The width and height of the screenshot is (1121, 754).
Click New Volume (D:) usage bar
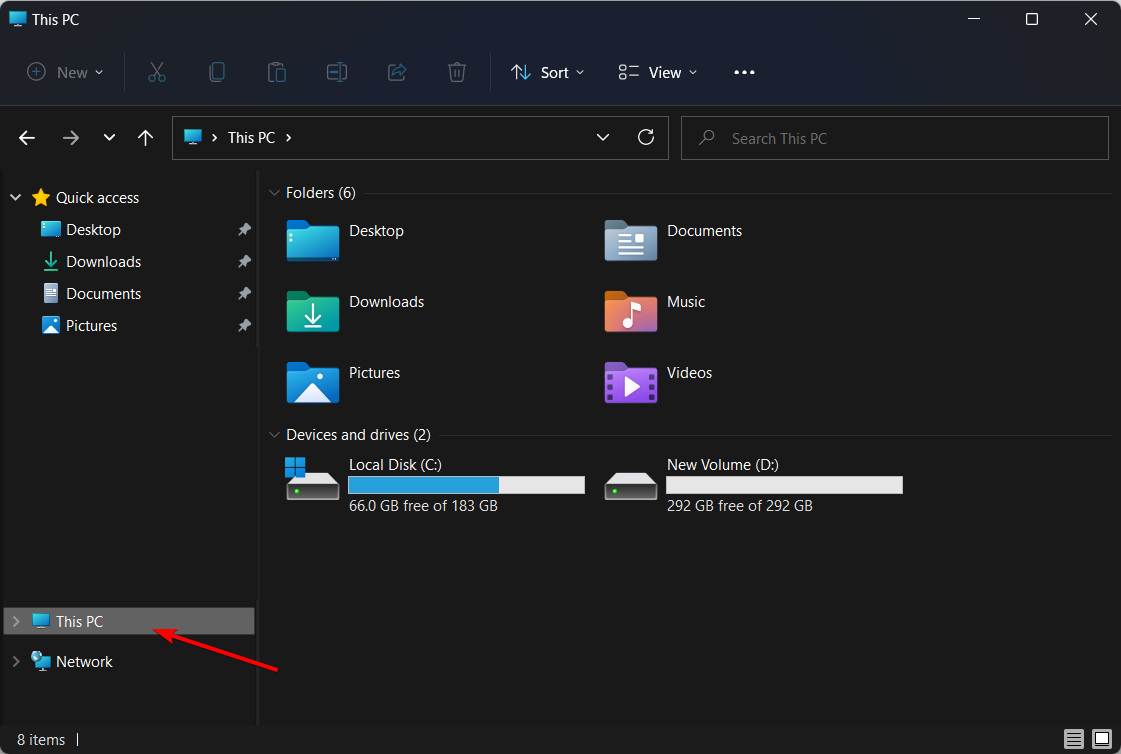[x=784, y=485]
